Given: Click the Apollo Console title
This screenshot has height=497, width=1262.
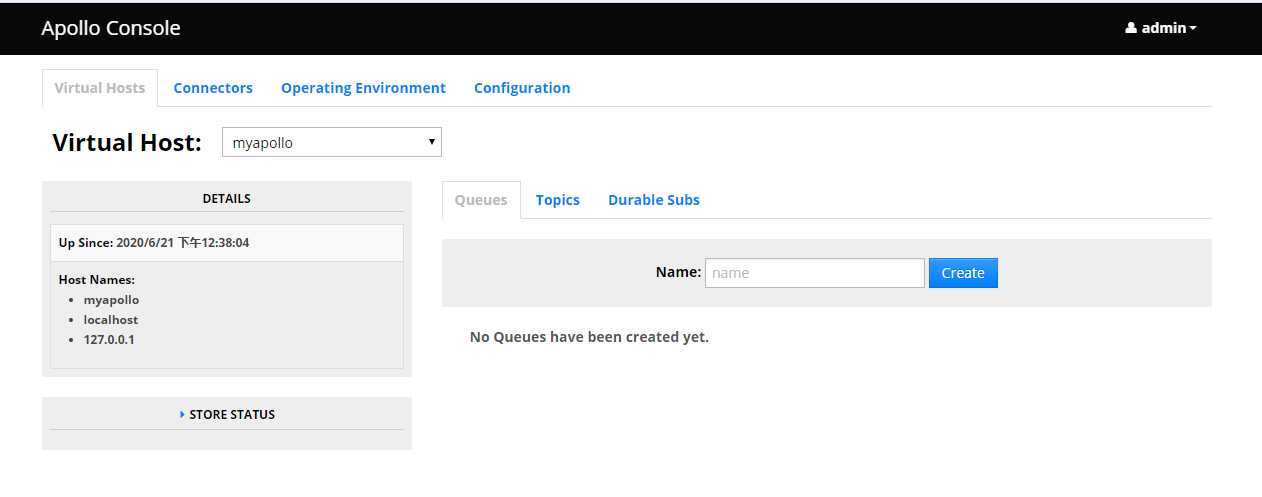Looking at the screenshot, I should 111,28.
